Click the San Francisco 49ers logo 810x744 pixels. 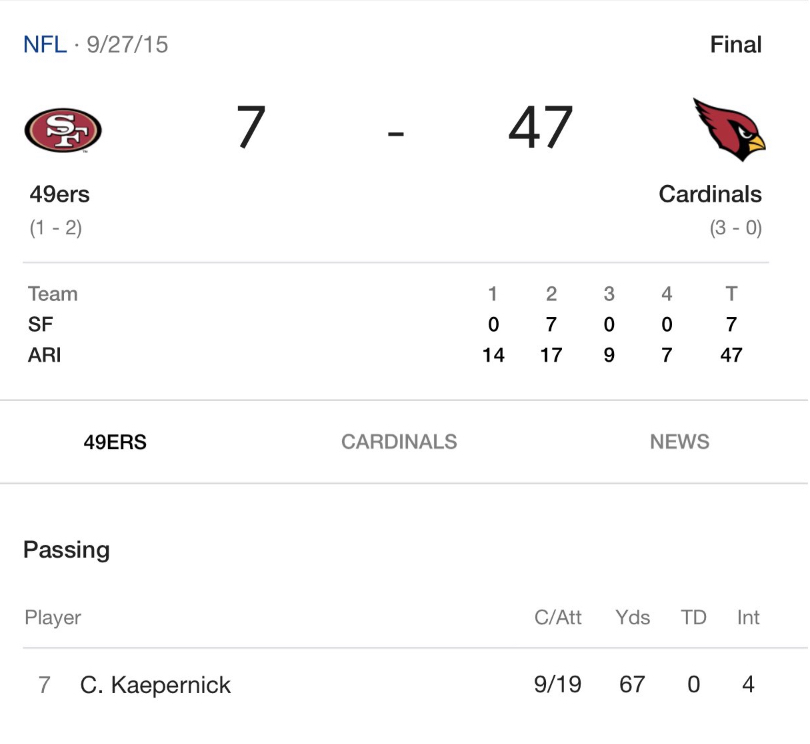(x=63, y=130)
